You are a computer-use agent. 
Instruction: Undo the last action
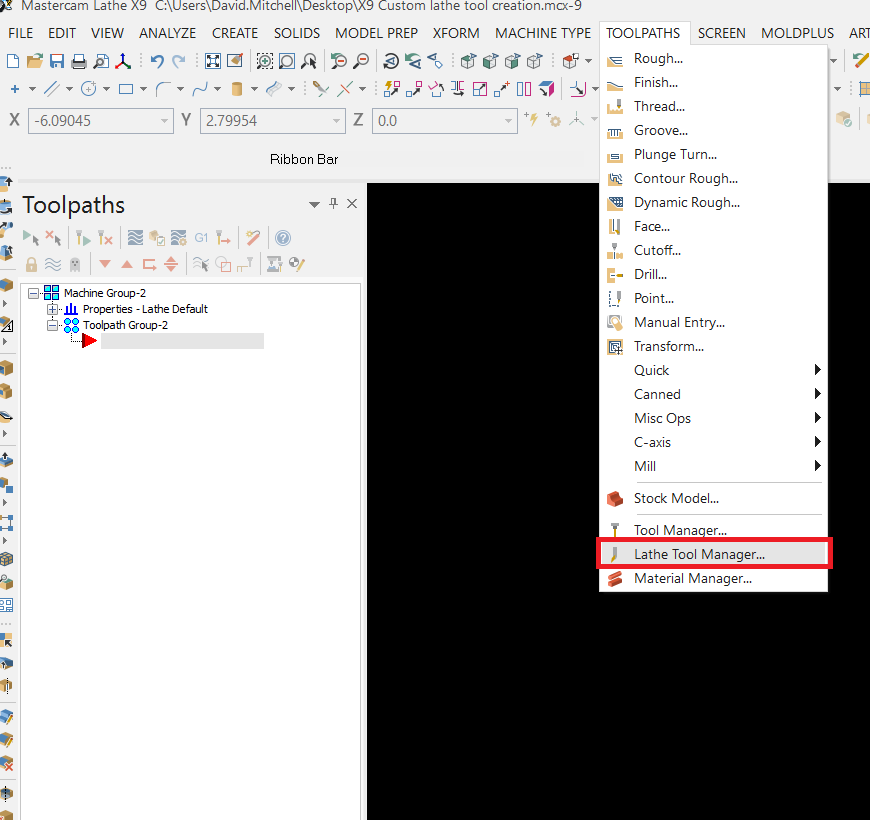pyautogui.click(x=157, y=60)
